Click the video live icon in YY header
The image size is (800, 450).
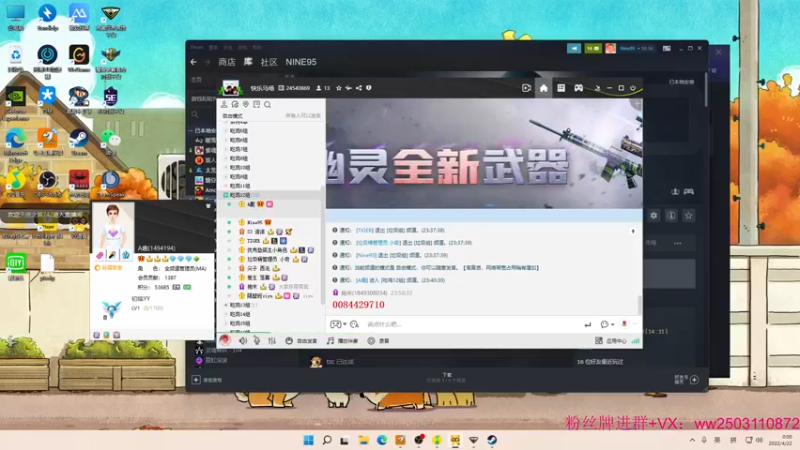point(526,88)
